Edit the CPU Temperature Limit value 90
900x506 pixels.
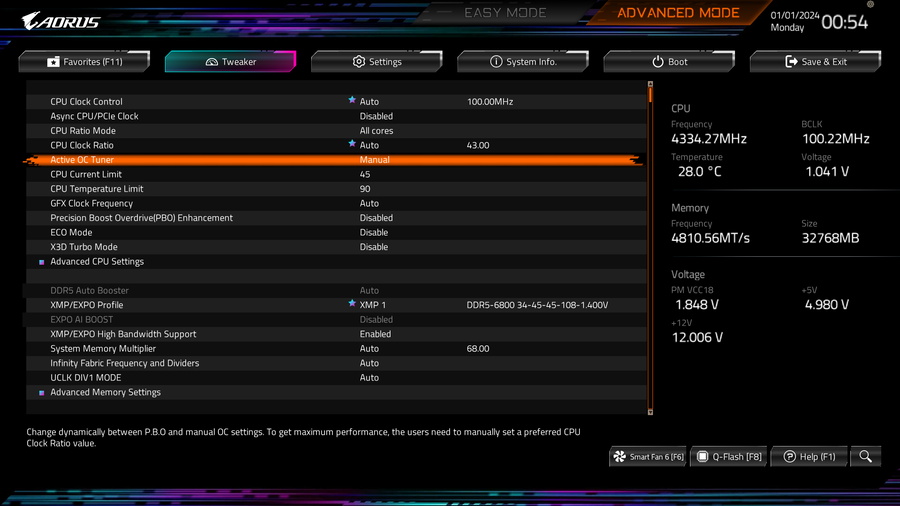click(365, 189)
